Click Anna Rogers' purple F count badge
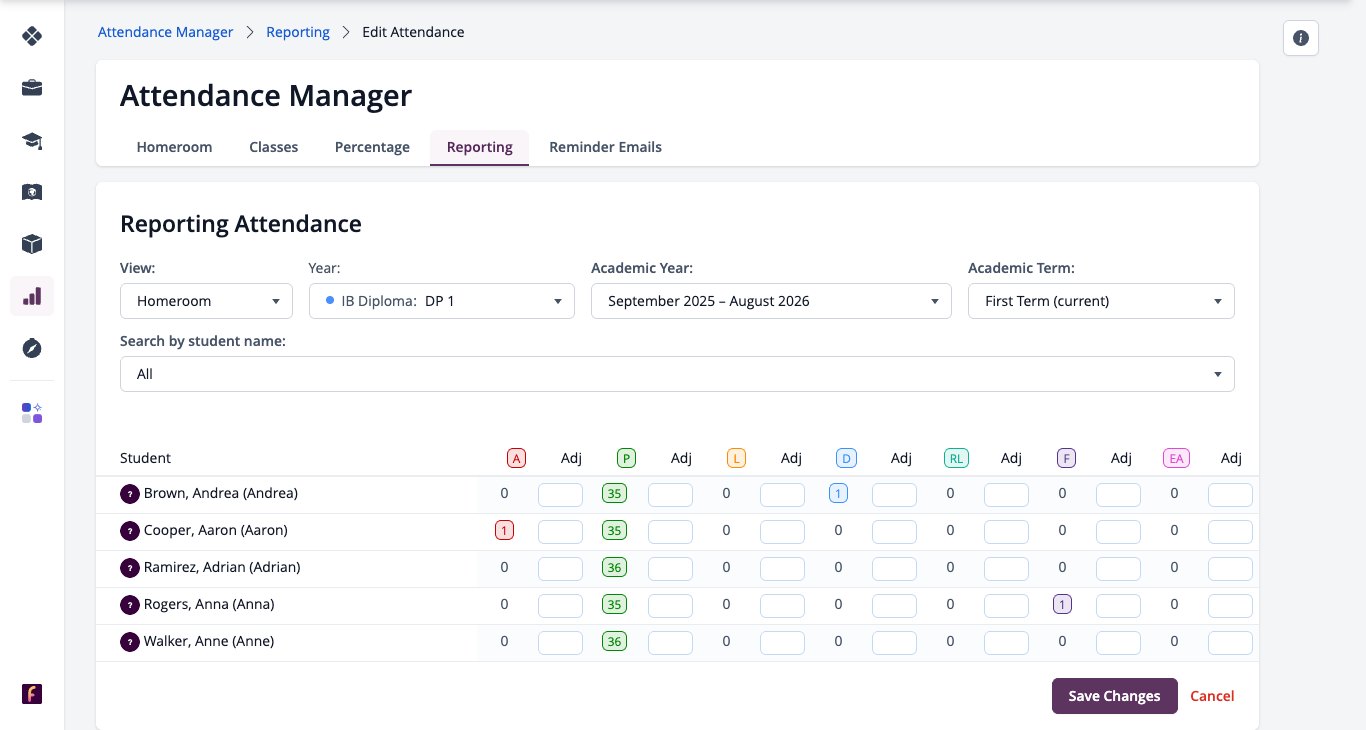 click(1062, 605)
